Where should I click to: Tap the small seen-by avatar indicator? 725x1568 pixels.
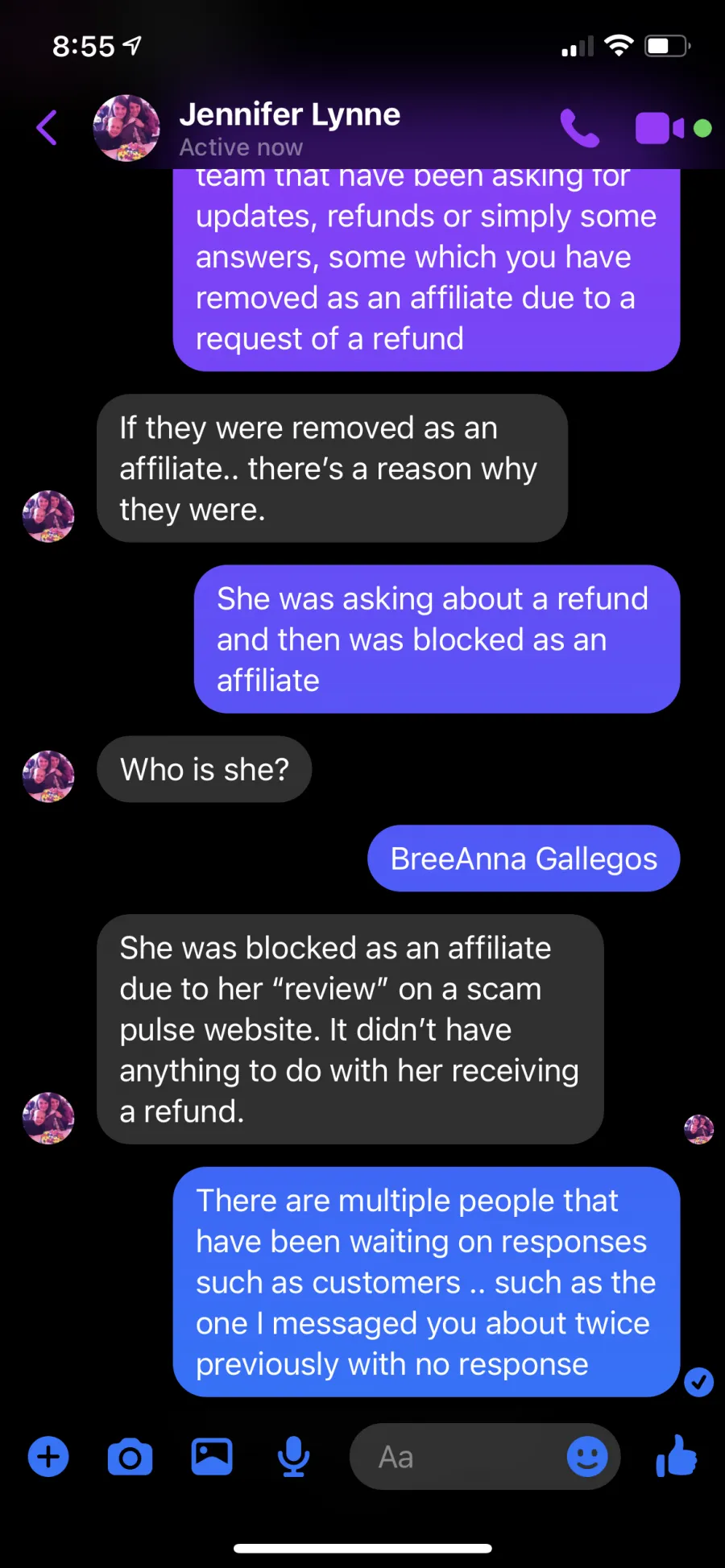pos(698,1129)
